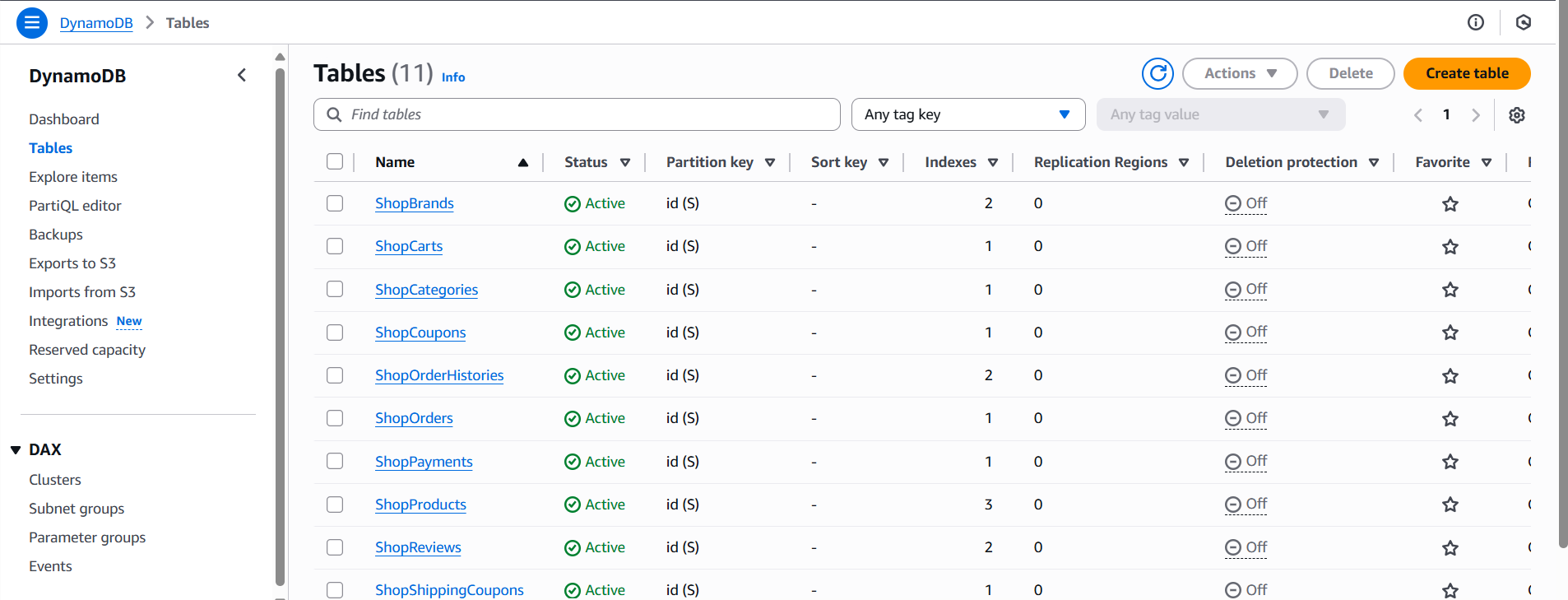The width and height of the screenshot is (1568, 600).
Task: Click the search magnifier icon in Find tables
Action: (x=334, y=114)
